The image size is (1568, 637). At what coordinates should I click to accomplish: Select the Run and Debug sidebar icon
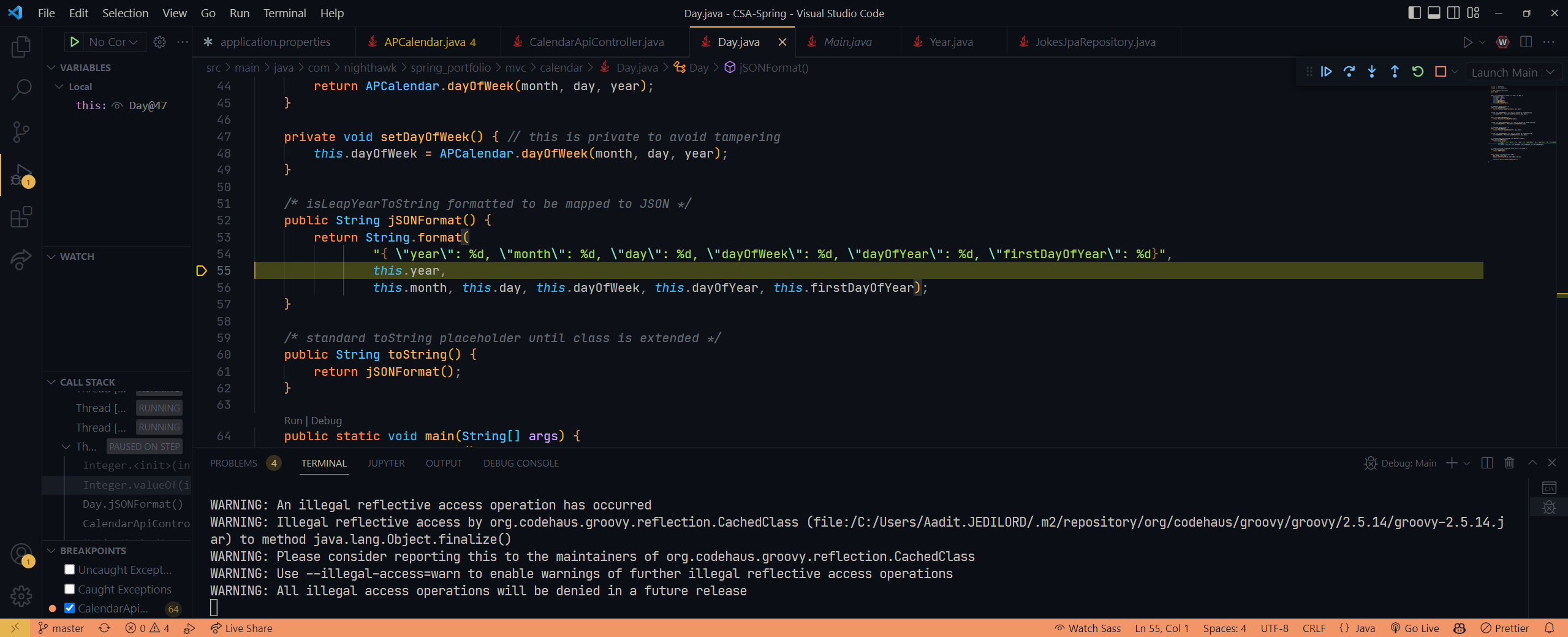coord(21,174)
